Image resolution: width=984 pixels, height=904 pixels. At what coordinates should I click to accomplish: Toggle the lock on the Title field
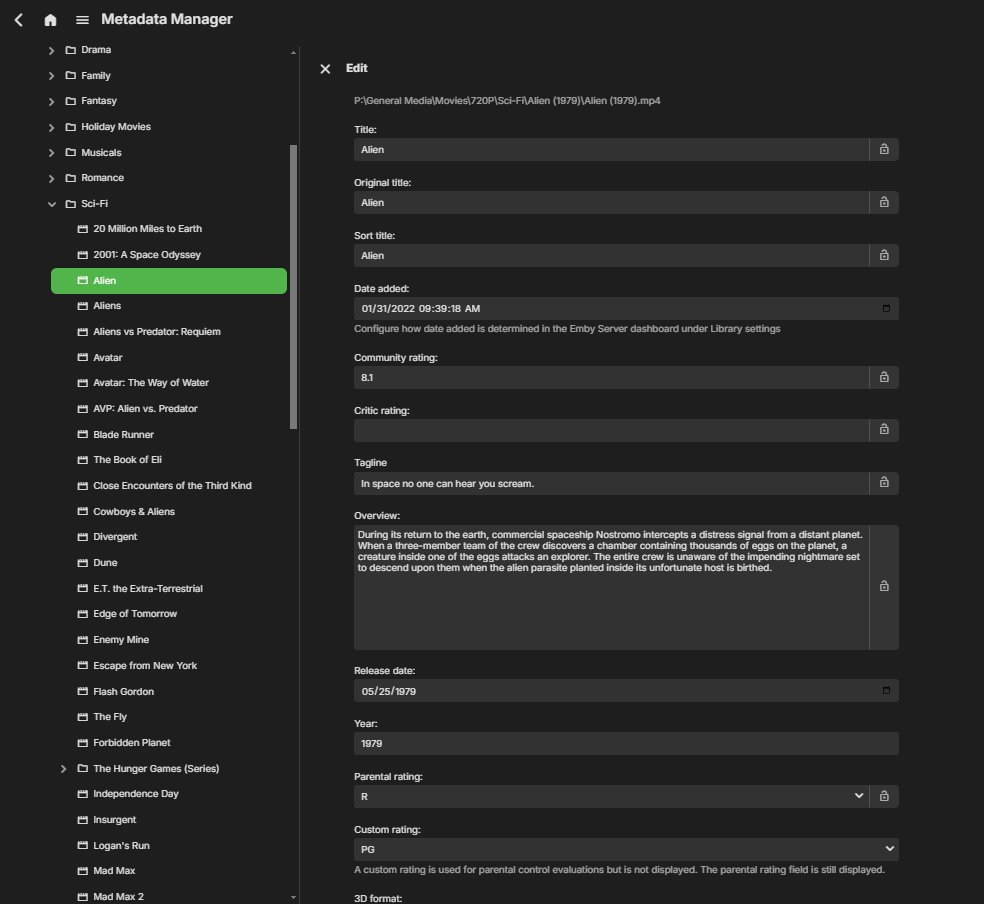884,149
